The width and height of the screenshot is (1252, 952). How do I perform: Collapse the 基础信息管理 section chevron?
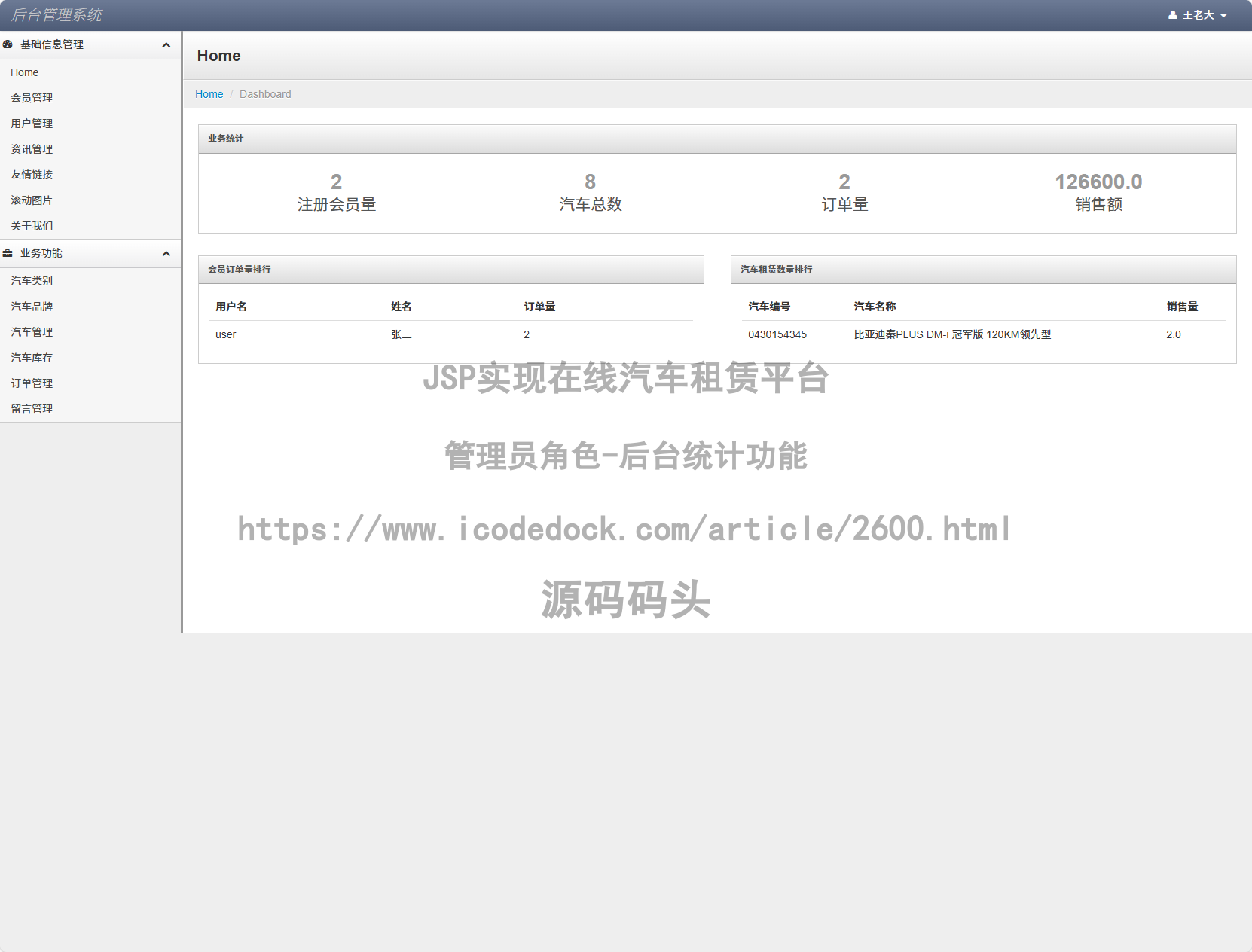pos(166,45)
